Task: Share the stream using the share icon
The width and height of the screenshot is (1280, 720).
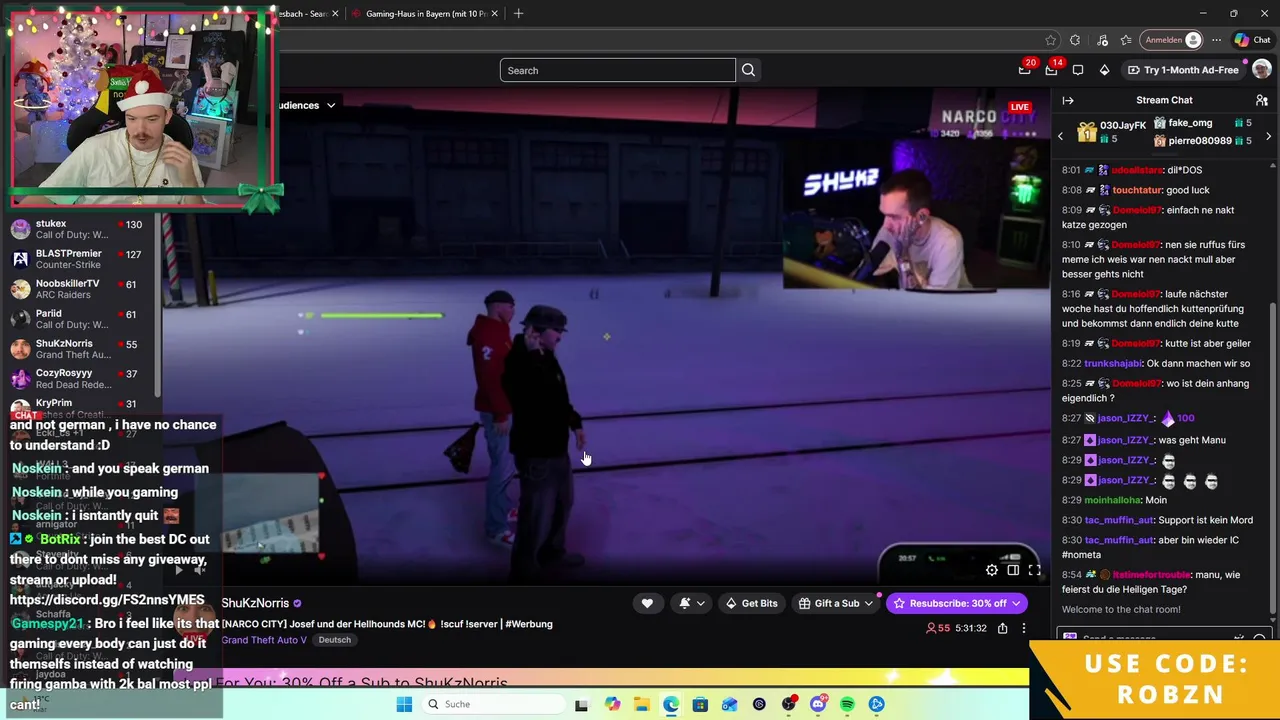Action: [x=1002, y=628]
